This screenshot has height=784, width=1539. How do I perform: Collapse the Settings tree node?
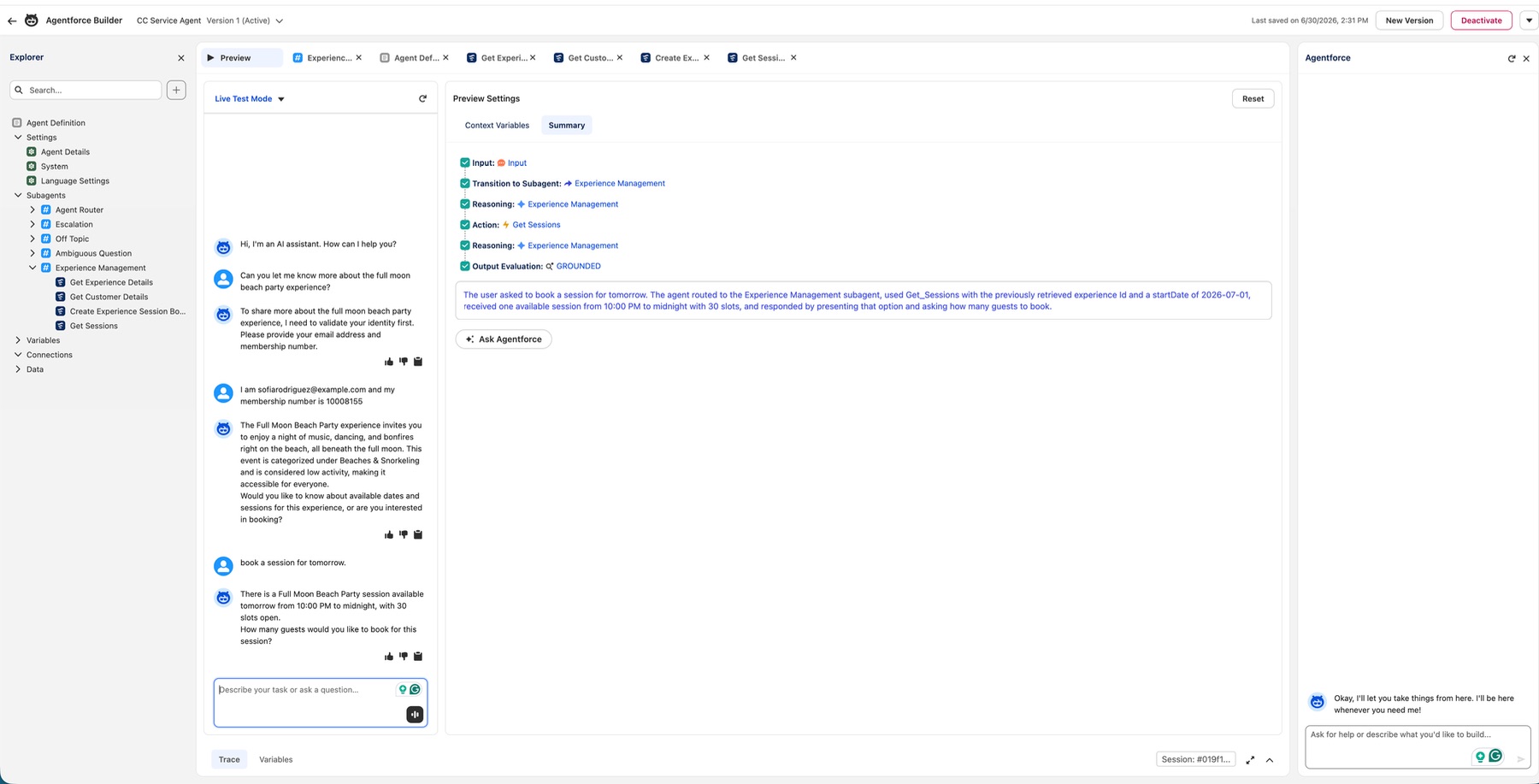[17, 137]
